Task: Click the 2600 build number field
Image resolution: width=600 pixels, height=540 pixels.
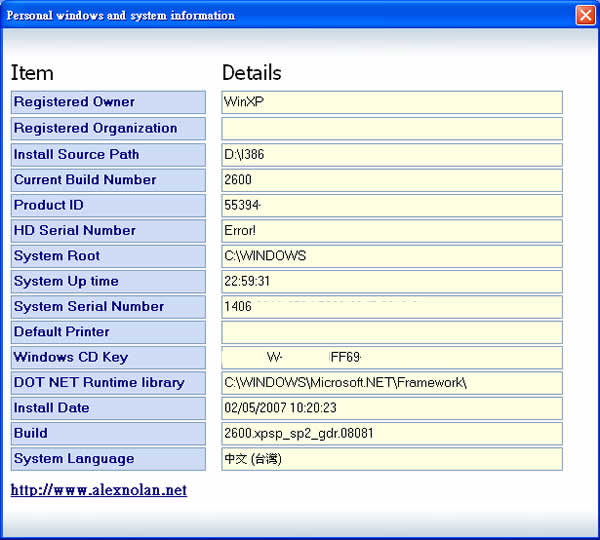Action: pos(392,180)
